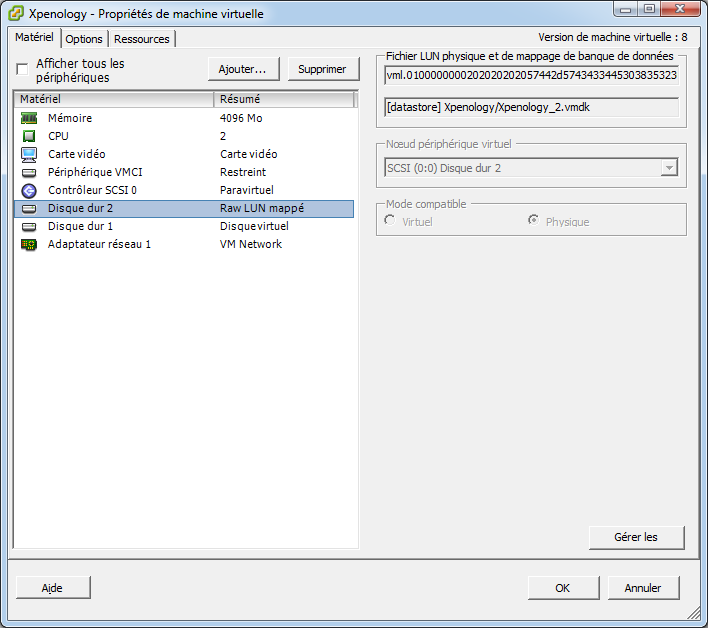Sort by the Résumé column header
This screenshot has height=628, width=708.
coord(284,99)
